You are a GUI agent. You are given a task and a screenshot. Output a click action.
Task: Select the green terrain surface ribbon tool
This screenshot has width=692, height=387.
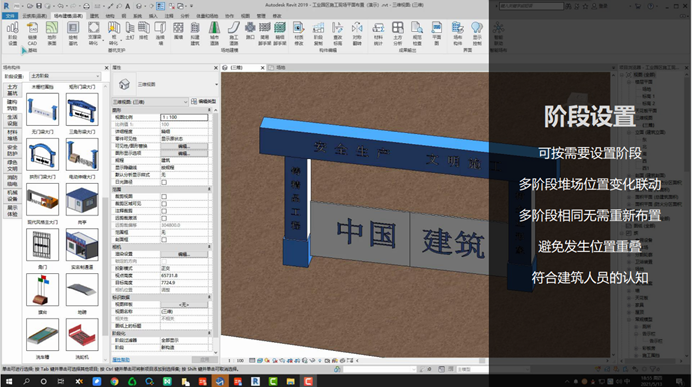click(x=52, y=34)
